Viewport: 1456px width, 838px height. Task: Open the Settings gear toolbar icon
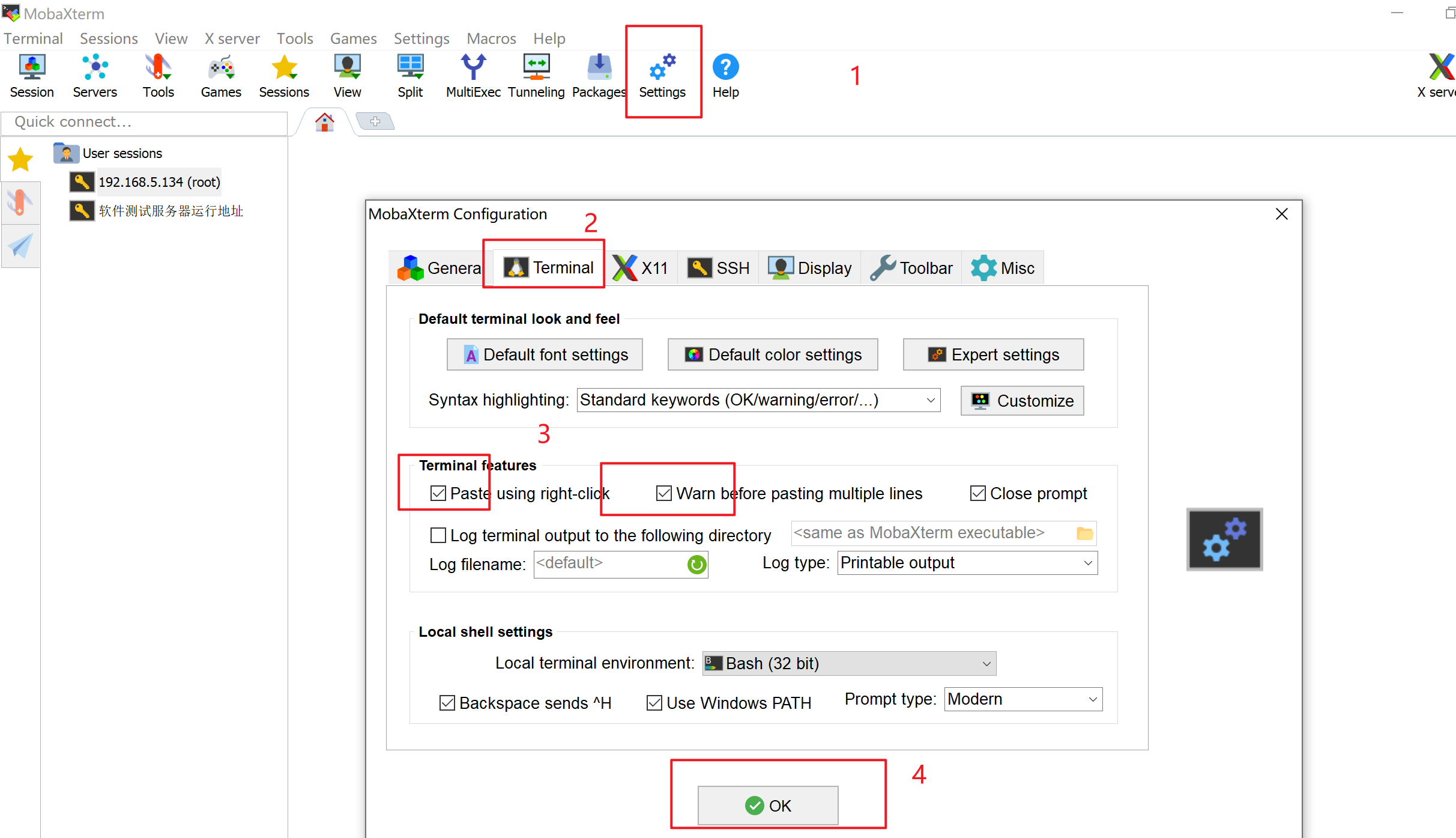point(662,76)
